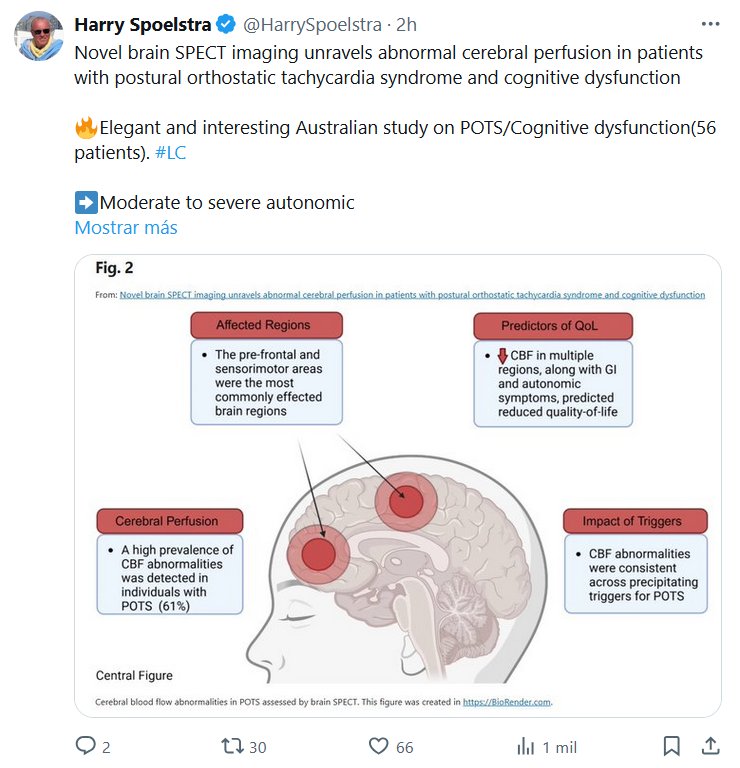
Task: Repost this tweet with retweet icon
Action: click(x=231, y=746)
